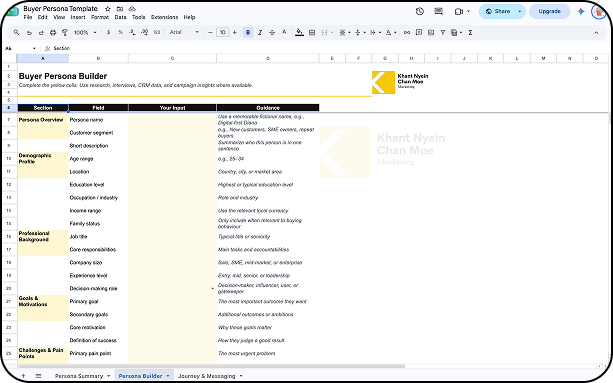The height and width of the screenshot is (383, 613).
Task: Insert a chart
Action: 431,32
